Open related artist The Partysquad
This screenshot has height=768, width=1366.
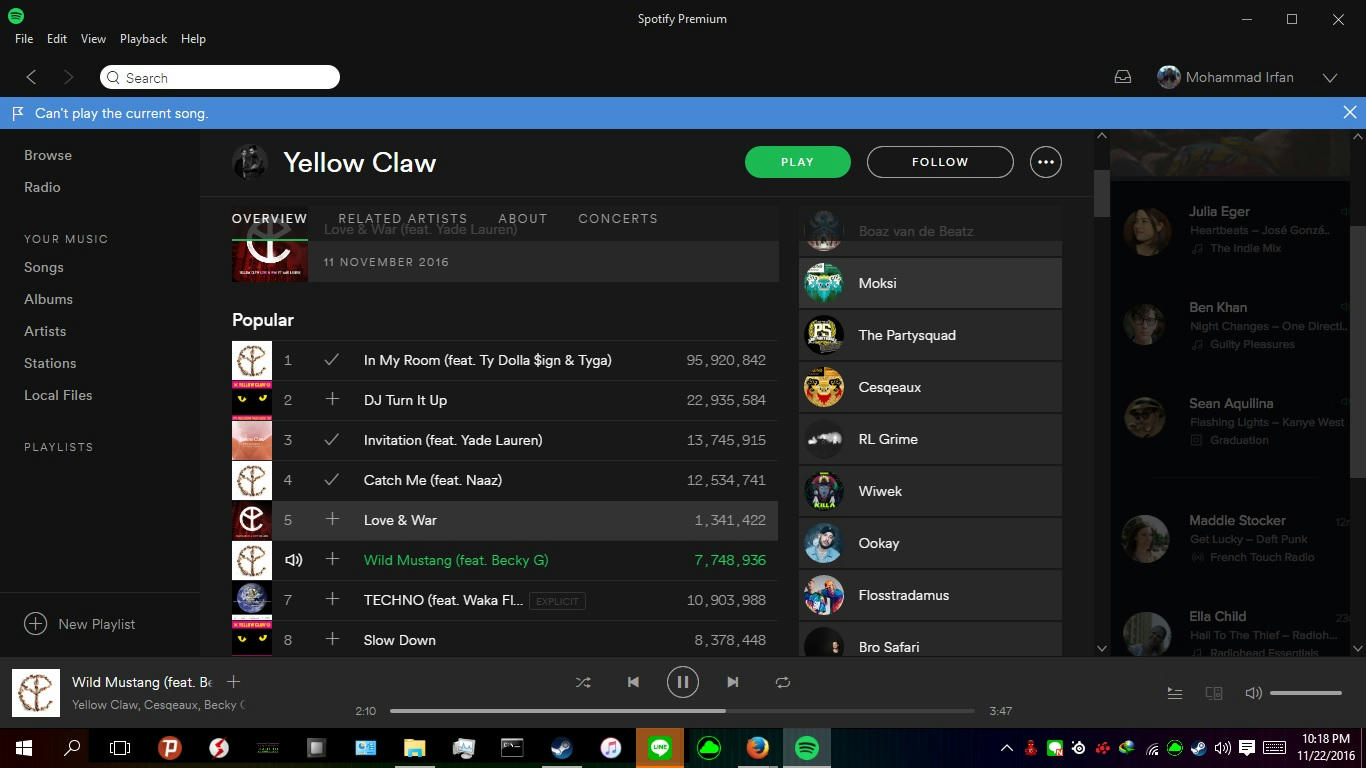pyautogui.click(x=930, y=335)
